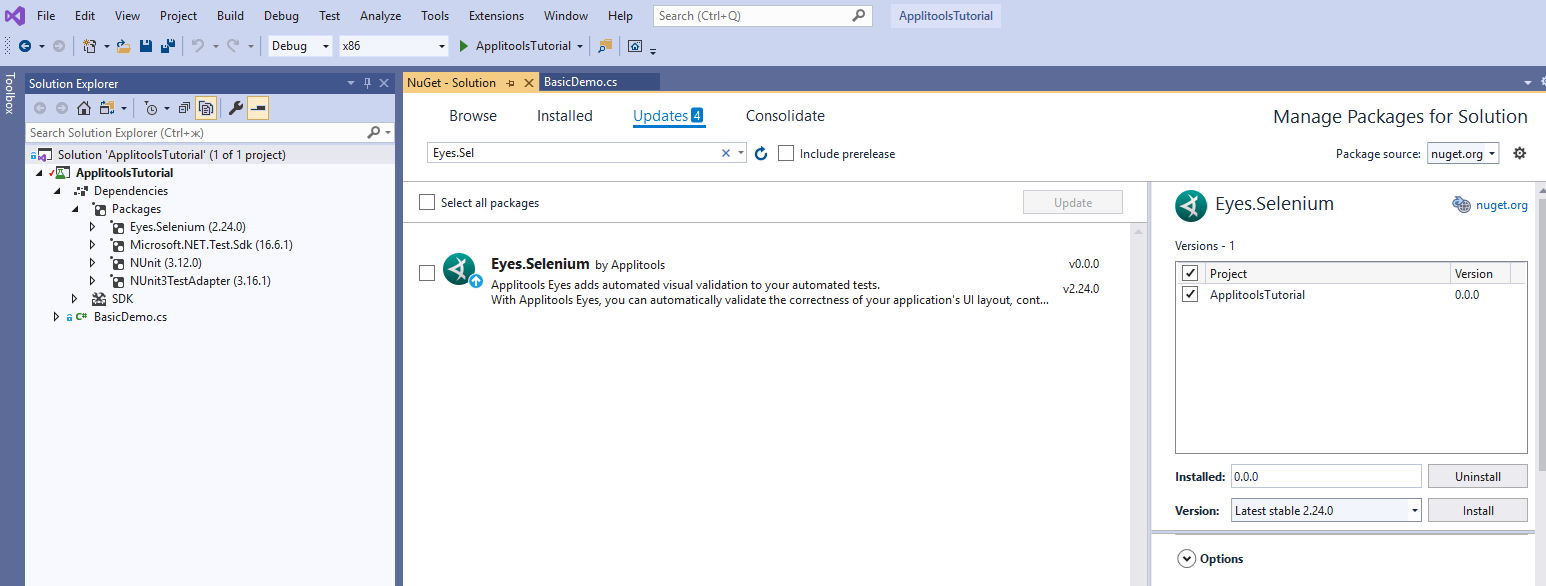Click the Find in Files toolbar icon
Screen dimensions: 1546x586
[x=604, y=46]
